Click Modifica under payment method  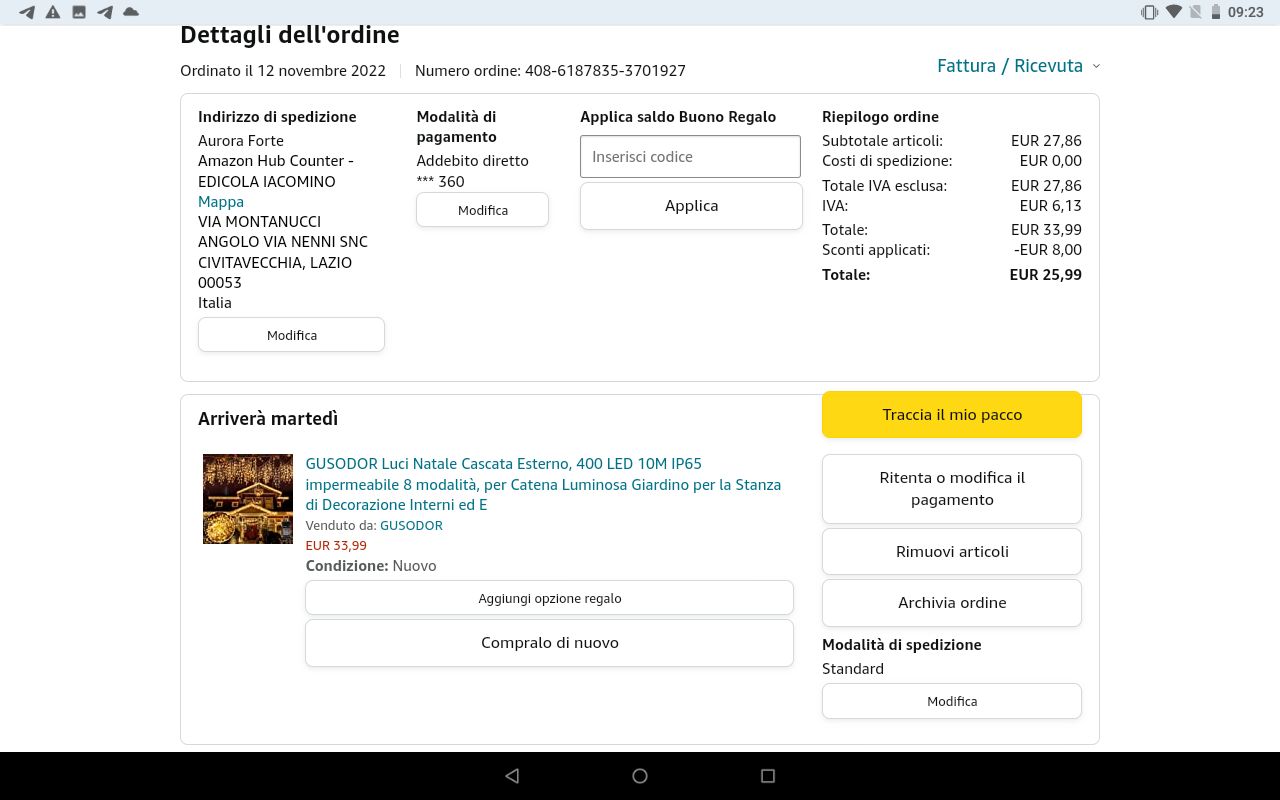click(482, 210)
